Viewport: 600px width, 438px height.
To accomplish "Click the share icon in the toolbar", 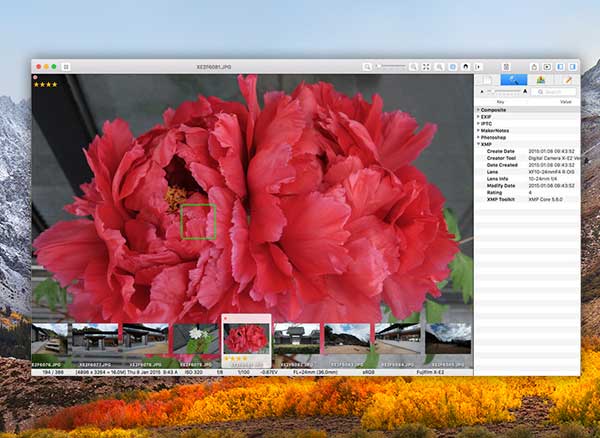I will 534,67.
